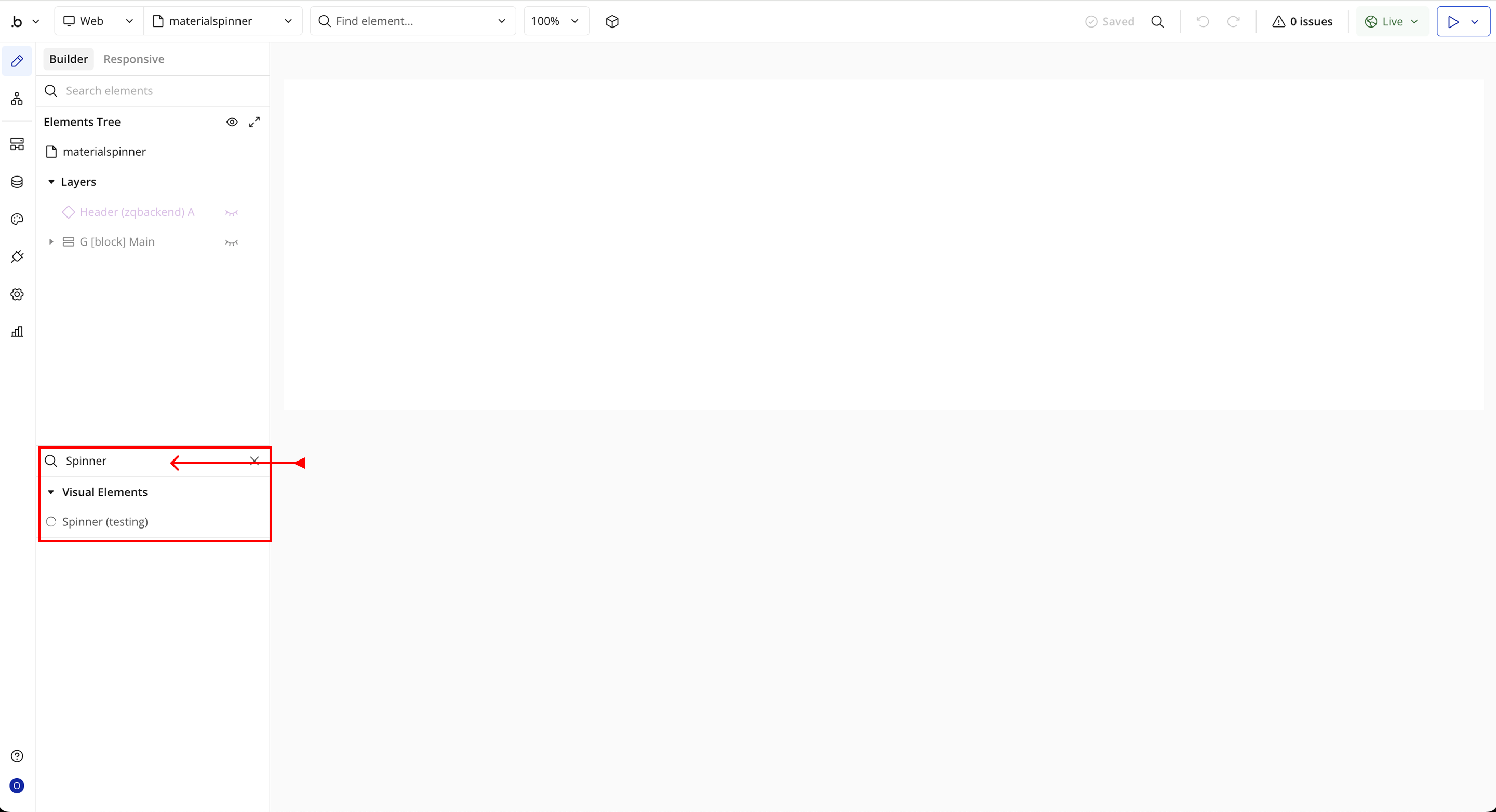Open the materialspinner page dropdown
The image size is (1496, 812).
(x=223, y=21)
